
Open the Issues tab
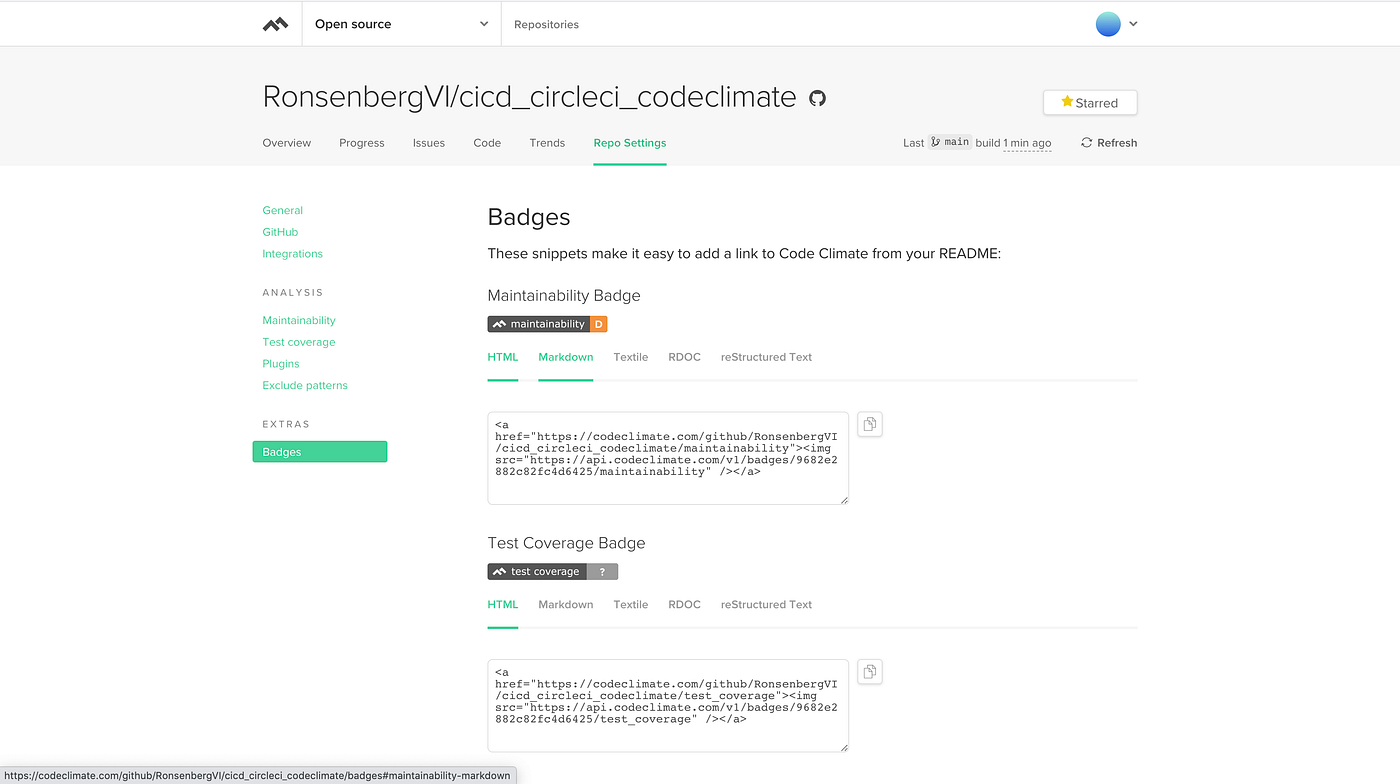click(x=428, y=142)
